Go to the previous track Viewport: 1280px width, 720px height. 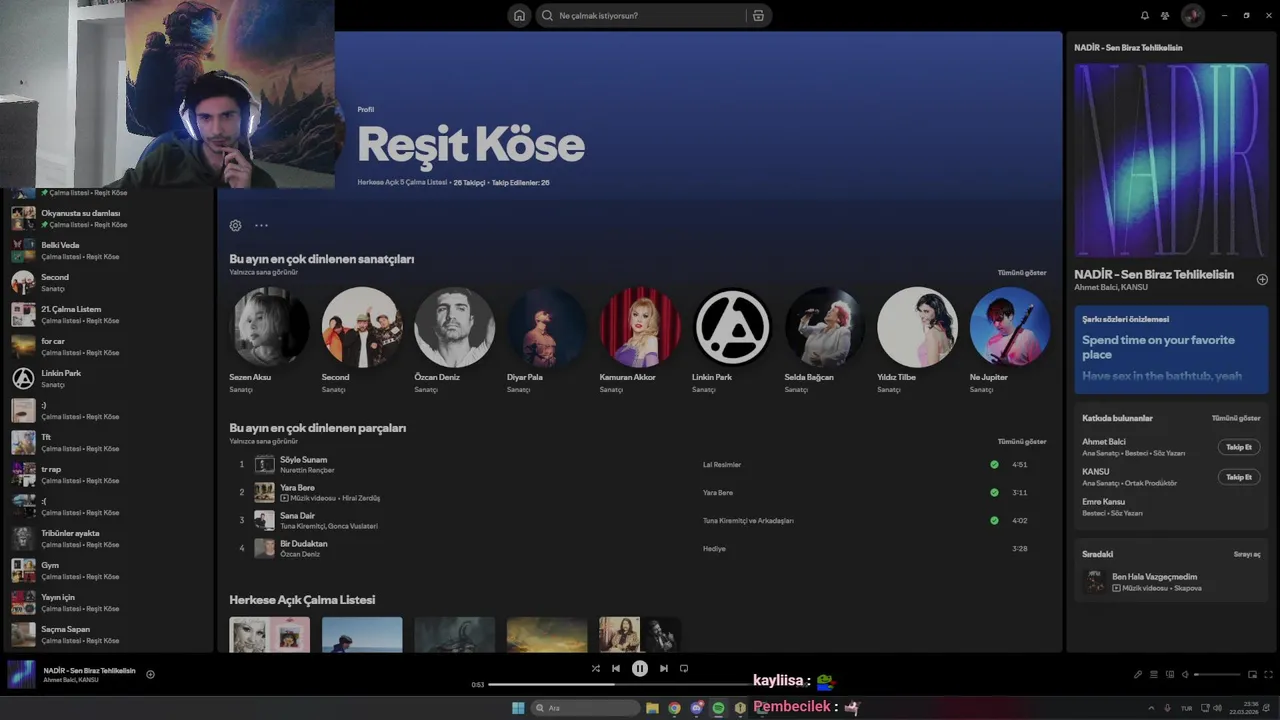pyautogui.click(x=616, y=669)
